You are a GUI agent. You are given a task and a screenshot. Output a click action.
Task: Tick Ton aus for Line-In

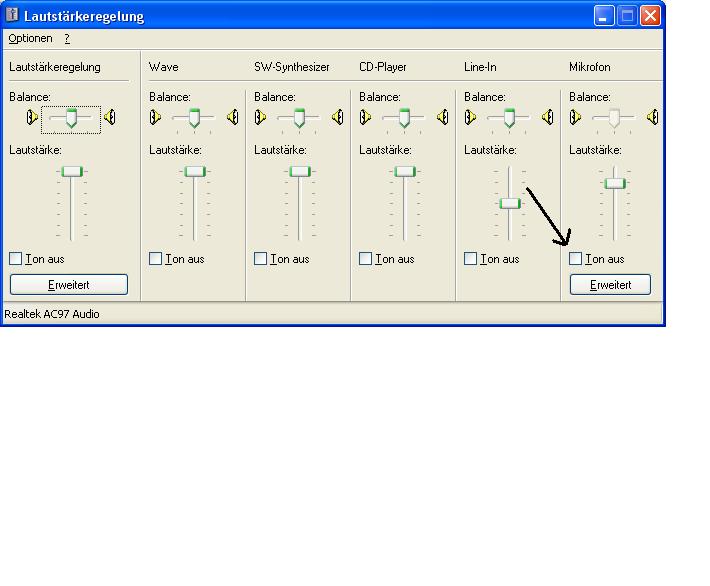[x=470, y=259]
